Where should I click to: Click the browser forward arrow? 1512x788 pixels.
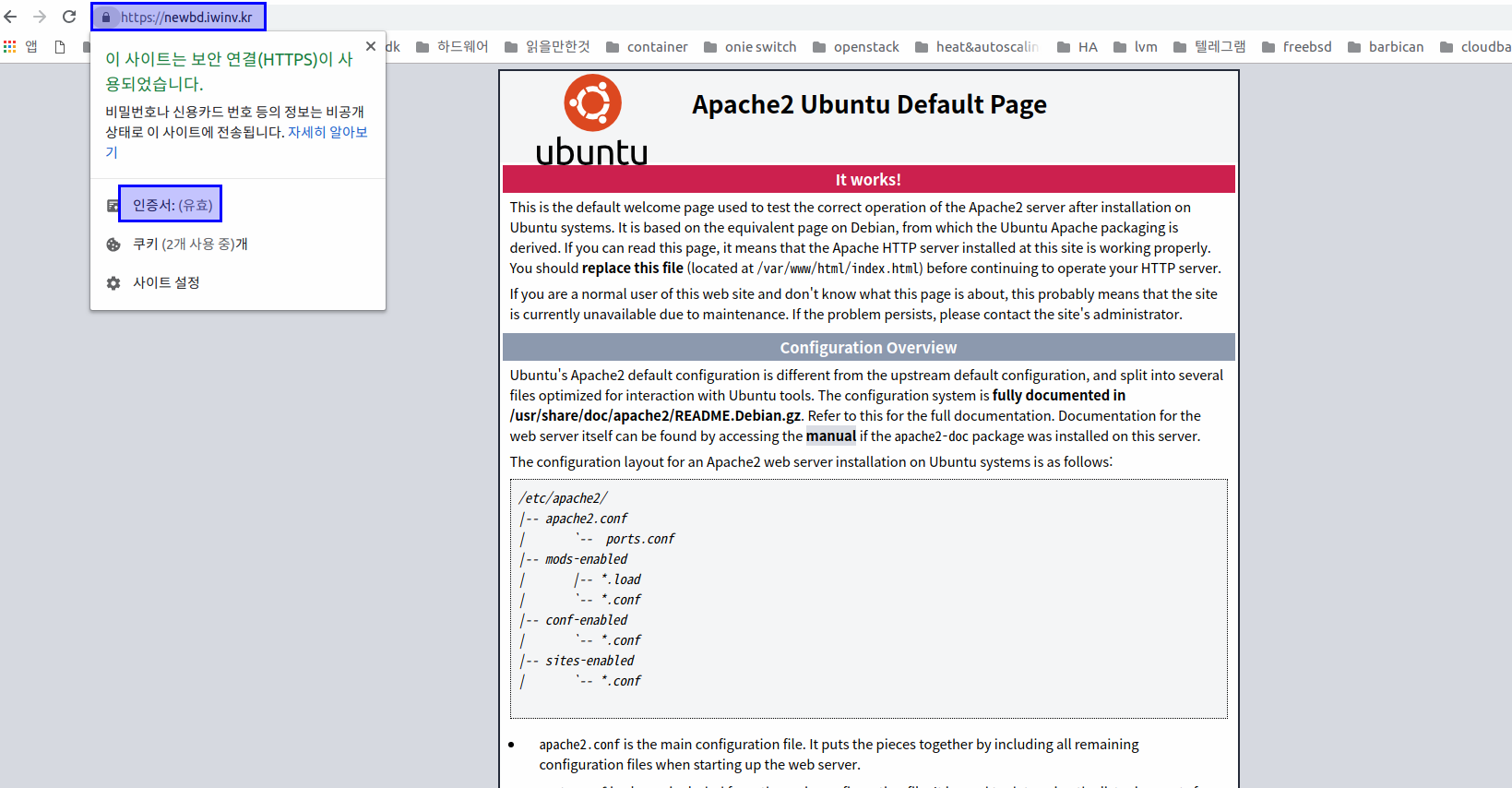tap(40, 17)
